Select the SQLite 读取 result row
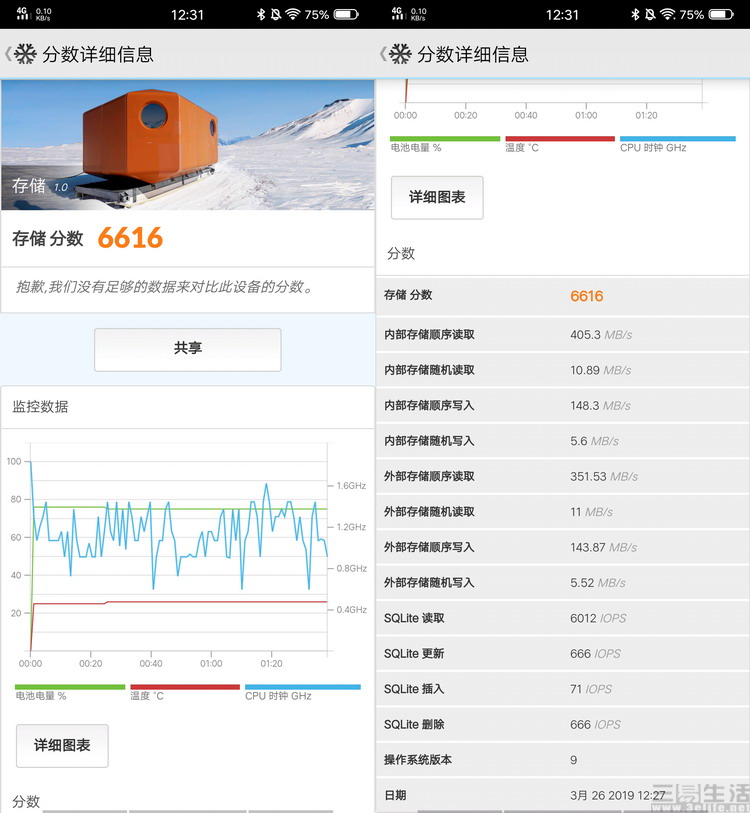This screenshot has height=813, width=750. click(x=562, y=618)
